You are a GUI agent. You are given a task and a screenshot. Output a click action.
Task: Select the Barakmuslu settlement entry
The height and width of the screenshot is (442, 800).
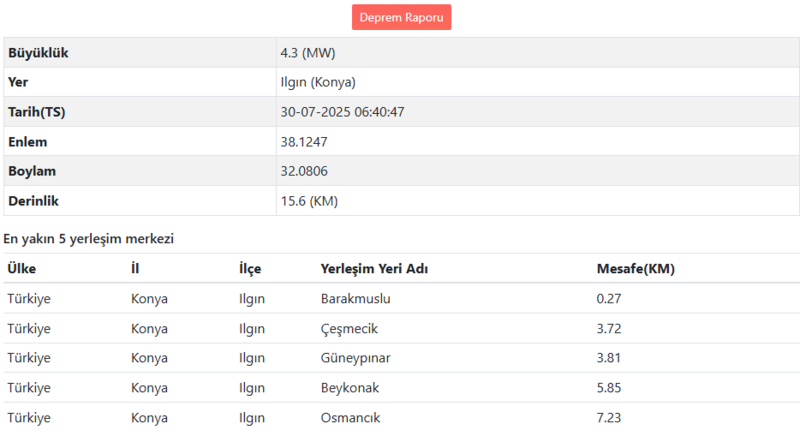point(355,298)
